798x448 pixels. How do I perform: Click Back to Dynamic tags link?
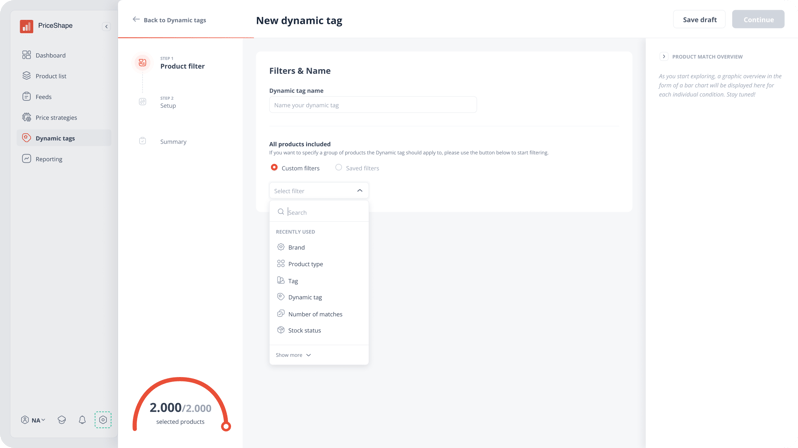point(169,20)
